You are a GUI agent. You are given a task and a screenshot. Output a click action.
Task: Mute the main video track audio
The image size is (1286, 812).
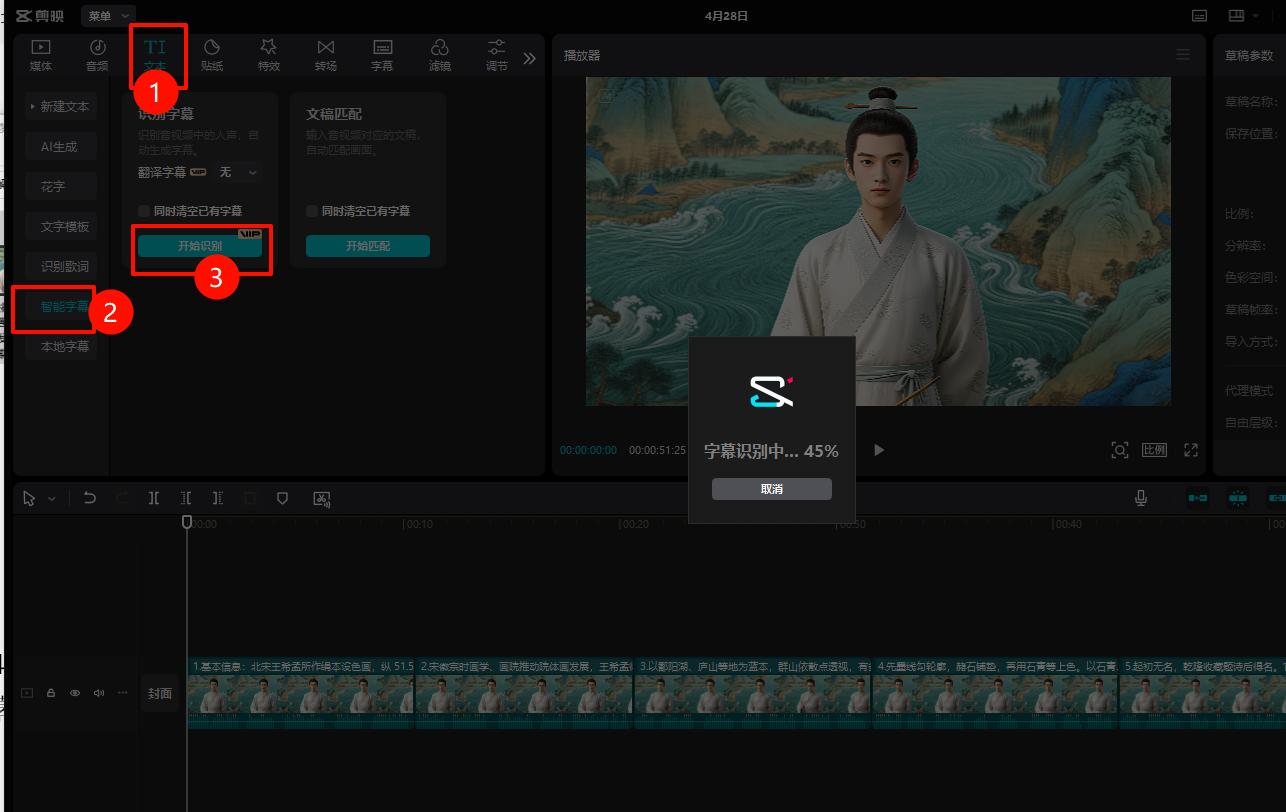(x=99, y=692)
